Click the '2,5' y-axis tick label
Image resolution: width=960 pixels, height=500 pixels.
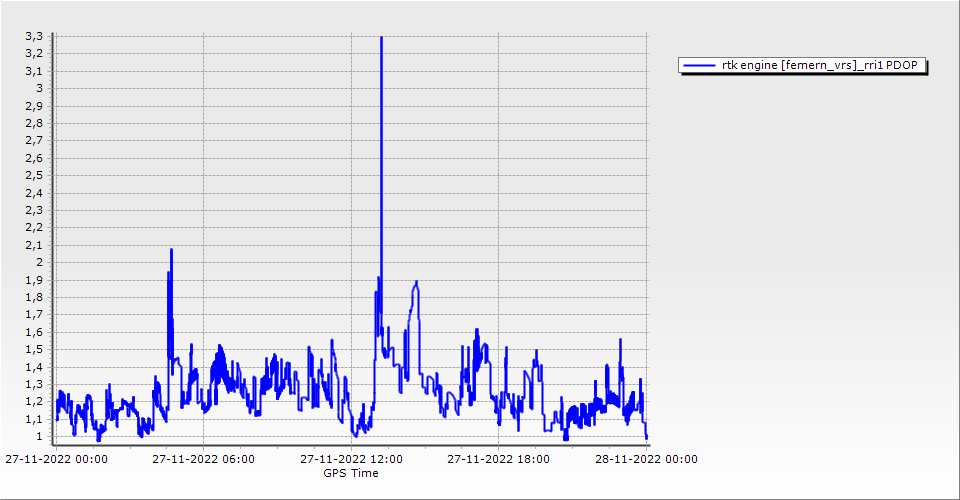click(x=34, y=175)
